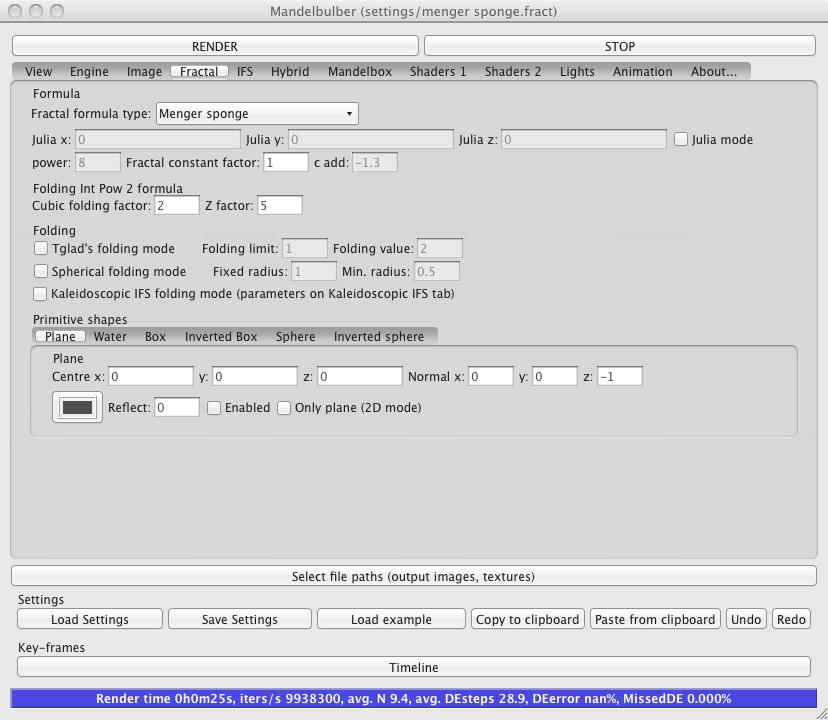This screenshot has height=720, width=828.
Task: Click the plane color swatch button
Action: click(77, 408)
